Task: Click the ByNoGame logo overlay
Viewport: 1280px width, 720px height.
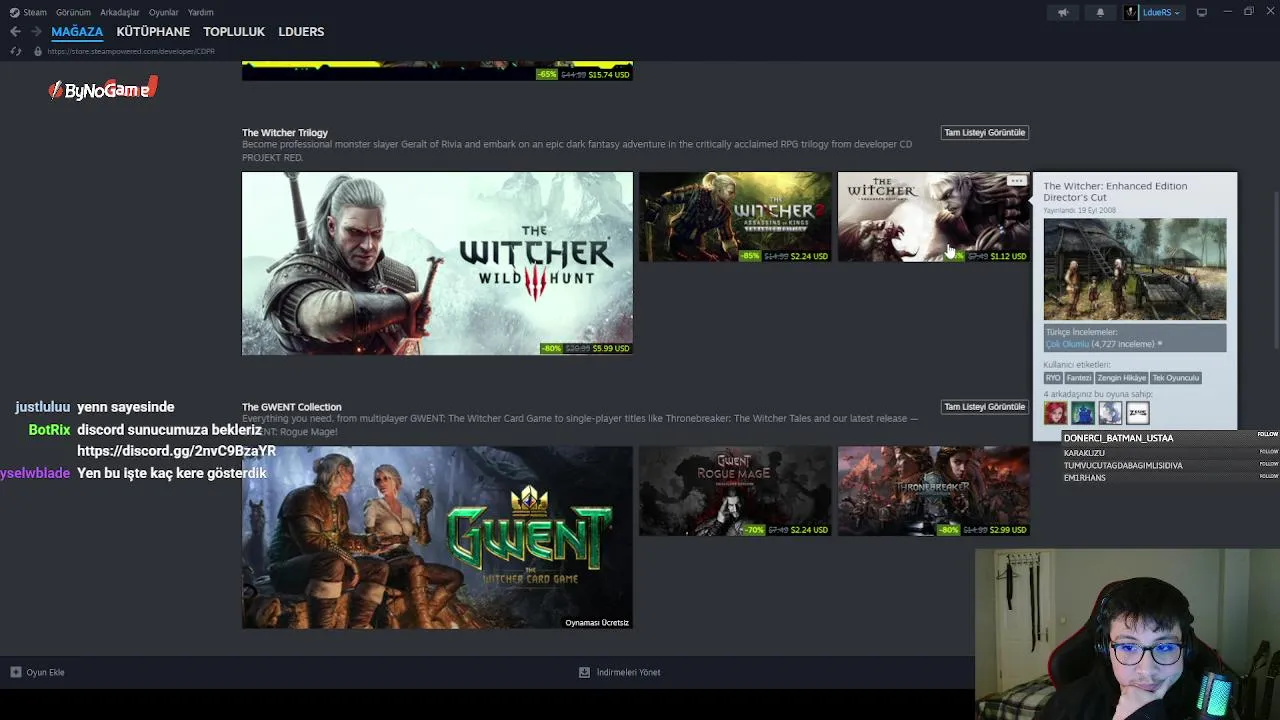Action: [x=103, y=90]
